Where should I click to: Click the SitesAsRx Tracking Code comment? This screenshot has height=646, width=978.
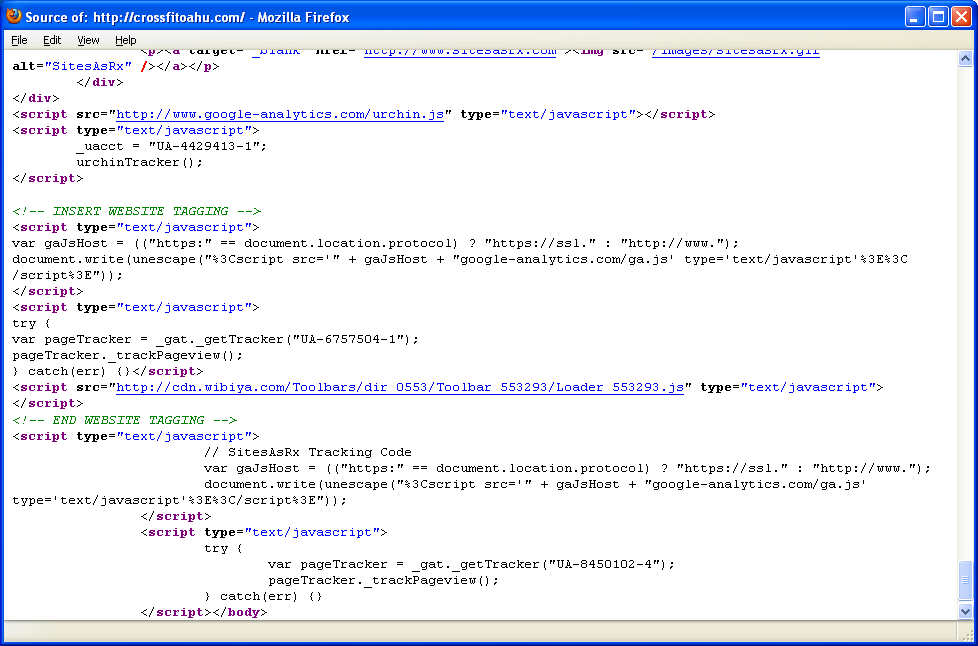307,452
